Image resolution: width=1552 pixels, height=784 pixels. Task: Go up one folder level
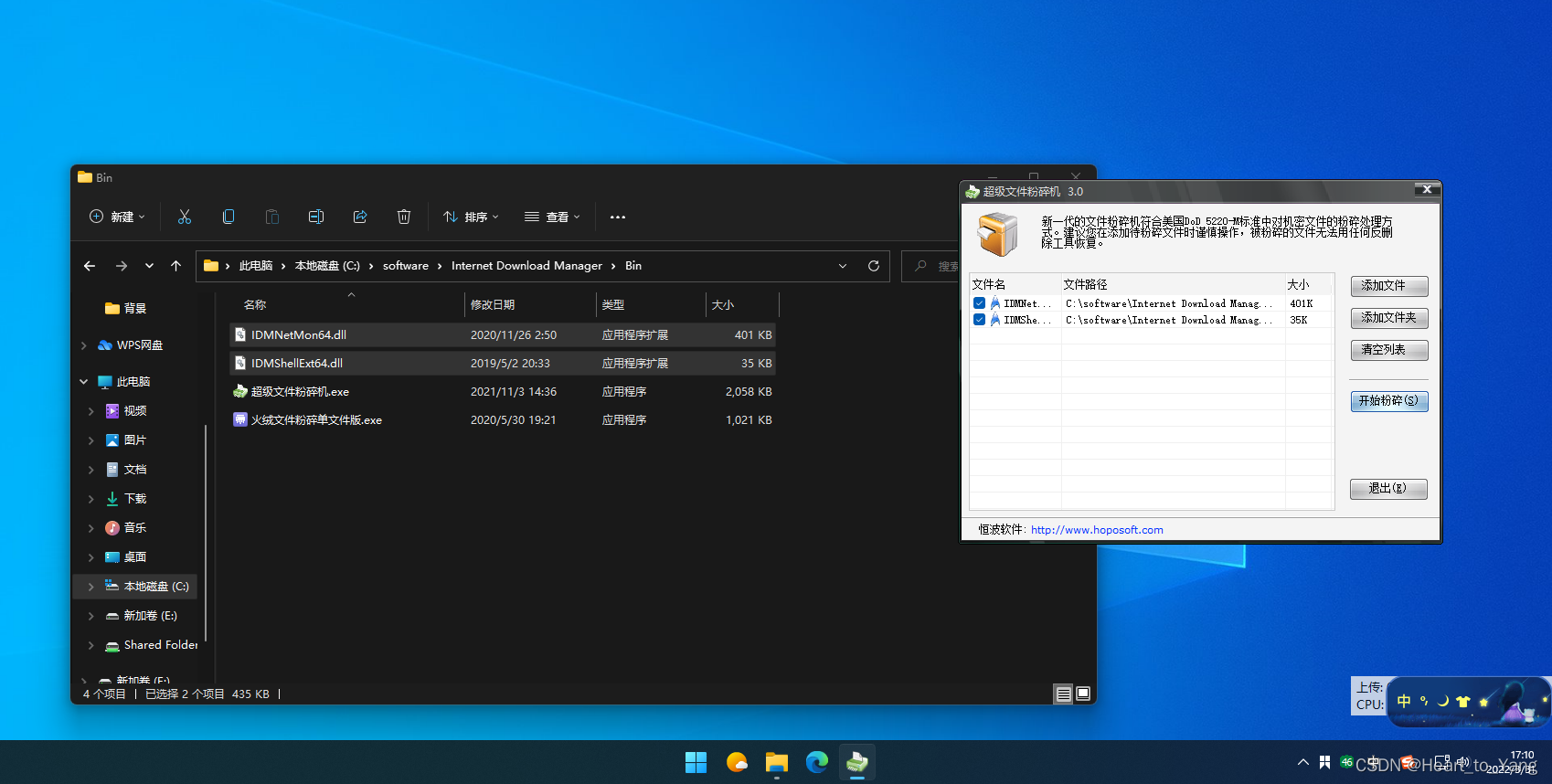176,266
